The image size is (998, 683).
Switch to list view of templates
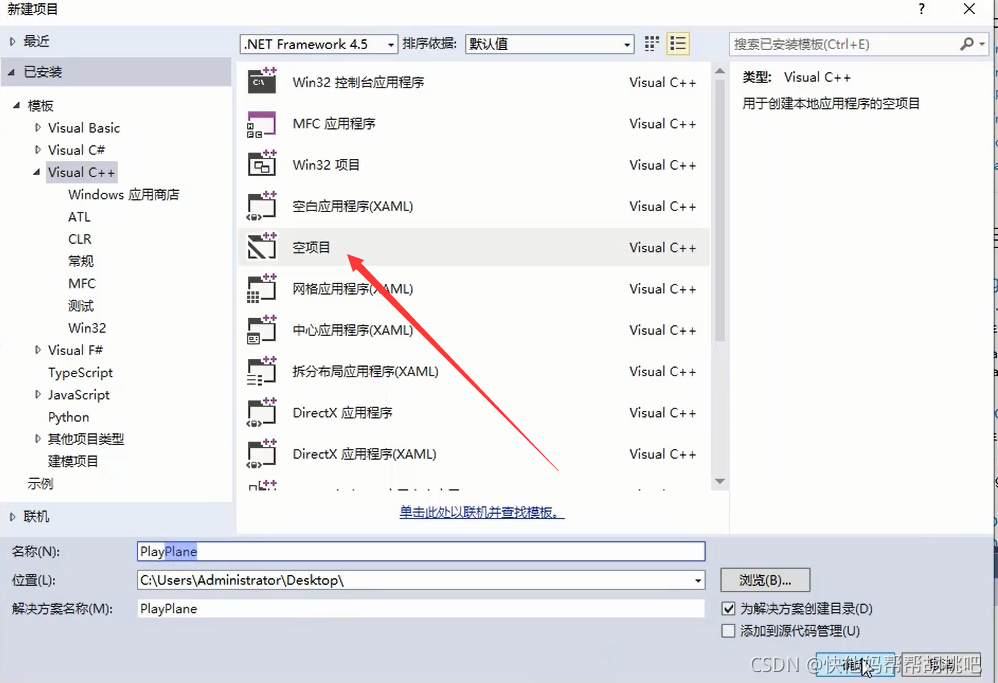tap(678, 43)
